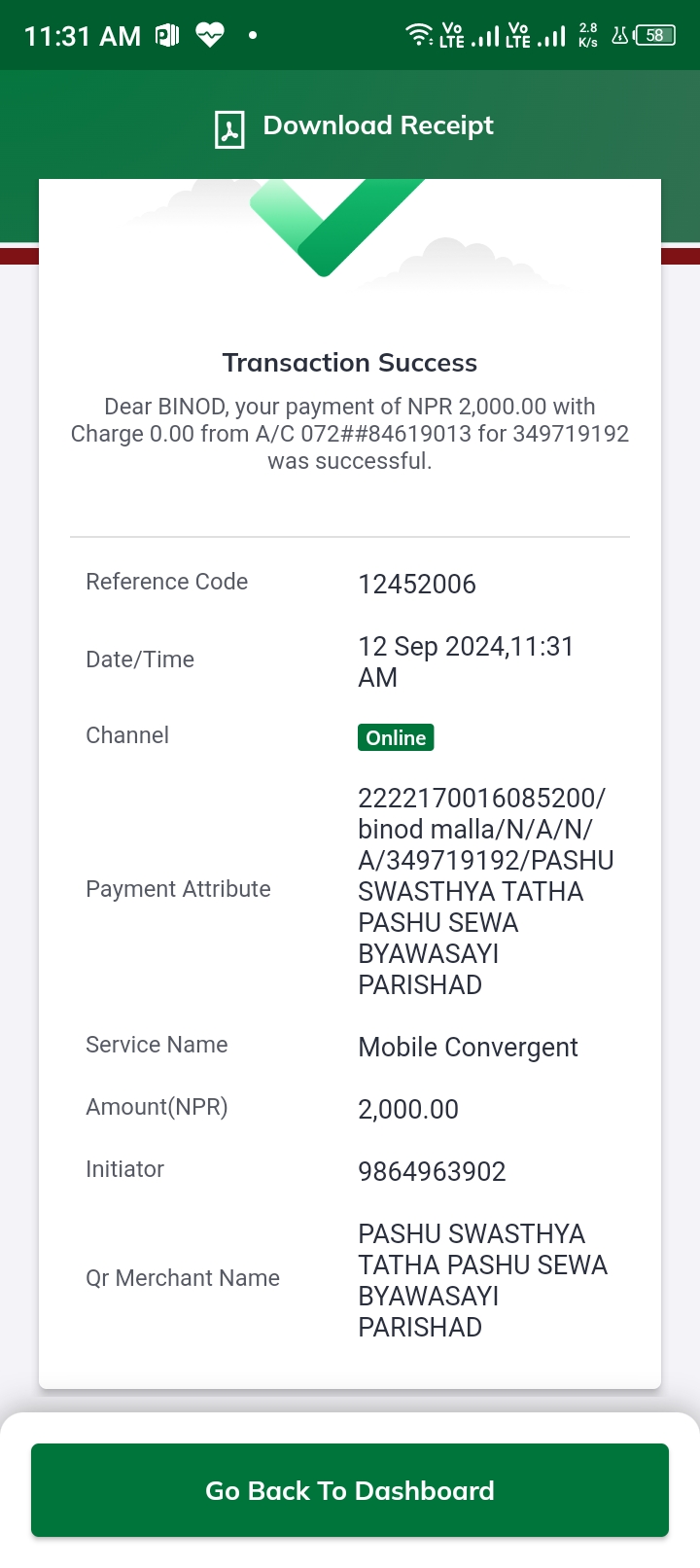700x1568 pixels.
Task: Tap the Wi-Fi status bar icon
Action: tap(419, 35)
